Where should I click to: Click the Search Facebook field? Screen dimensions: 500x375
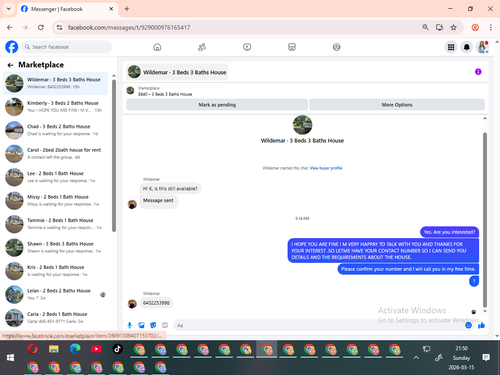[67, 47]
